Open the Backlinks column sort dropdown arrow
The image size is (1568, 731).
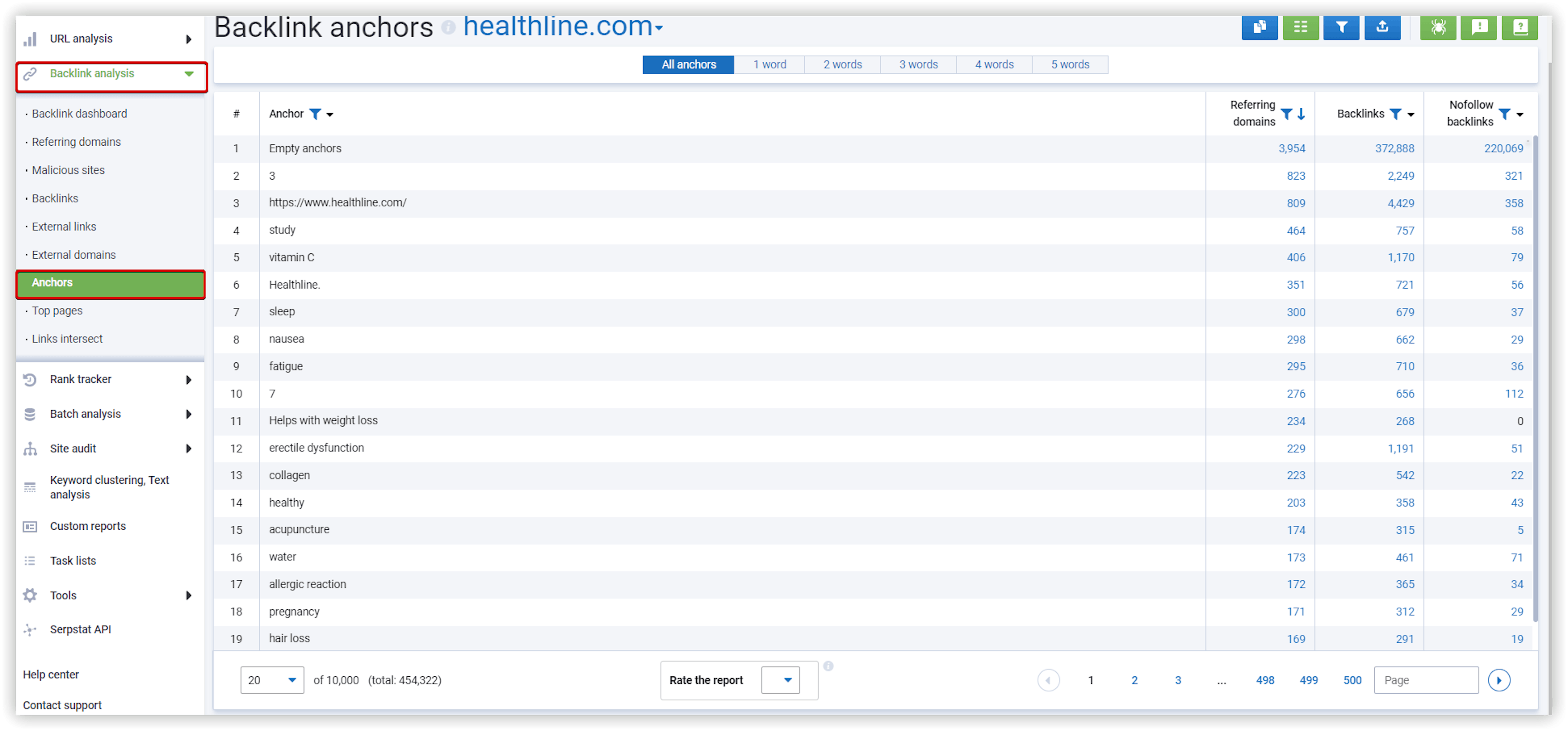(1411, 114)
